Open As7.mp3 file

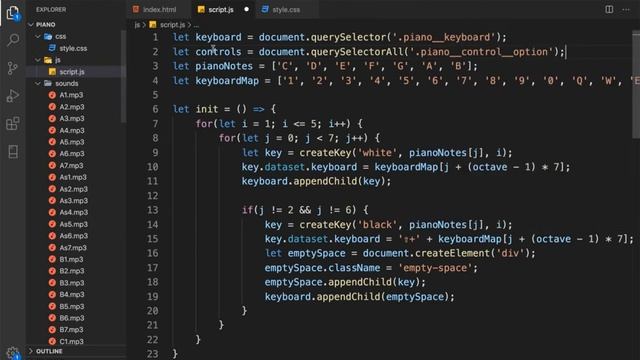73,247
